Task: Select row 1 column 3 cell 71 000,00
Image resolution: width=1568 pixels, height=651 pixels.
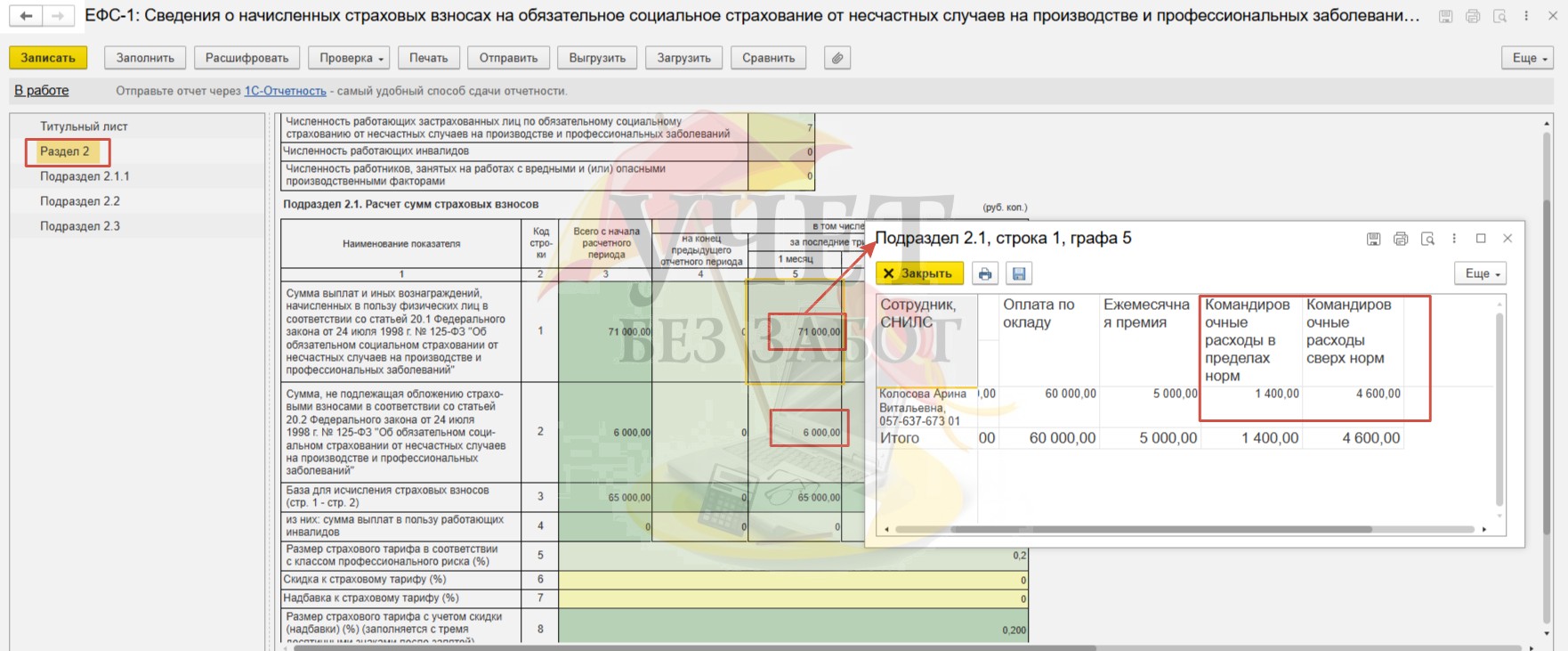Action: (605, 332)
